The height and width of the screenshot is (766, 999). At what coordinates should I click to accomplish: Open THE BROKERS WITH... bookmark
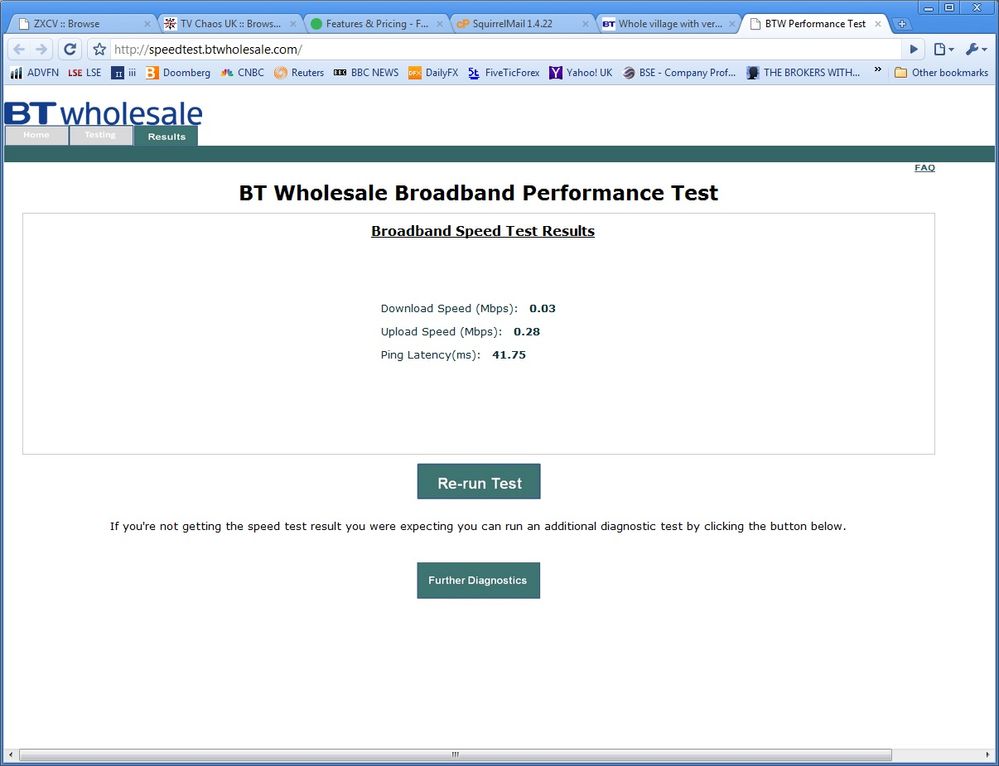tap(803, 73)
